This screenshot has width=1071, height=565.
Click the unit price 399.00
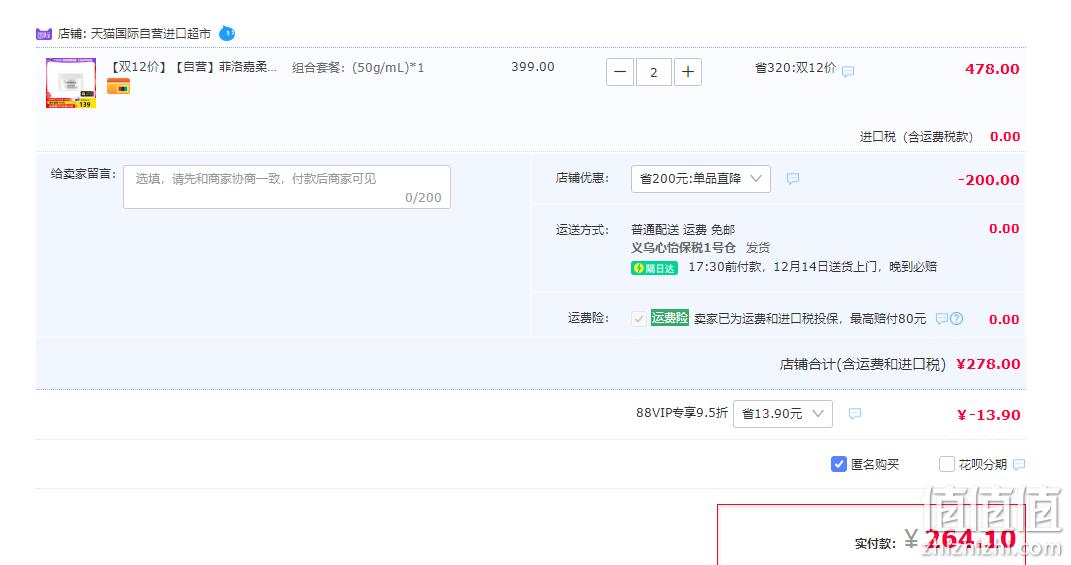[x=533, y=67]
